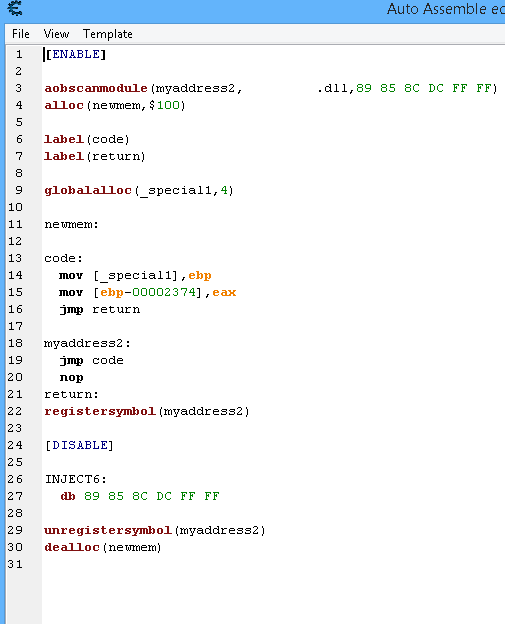505x624 pixels.
Task: Click the byte pattern 89 85 8C DC FF FF on line 3
Action: pyautogui.click(x=424, y=88)
